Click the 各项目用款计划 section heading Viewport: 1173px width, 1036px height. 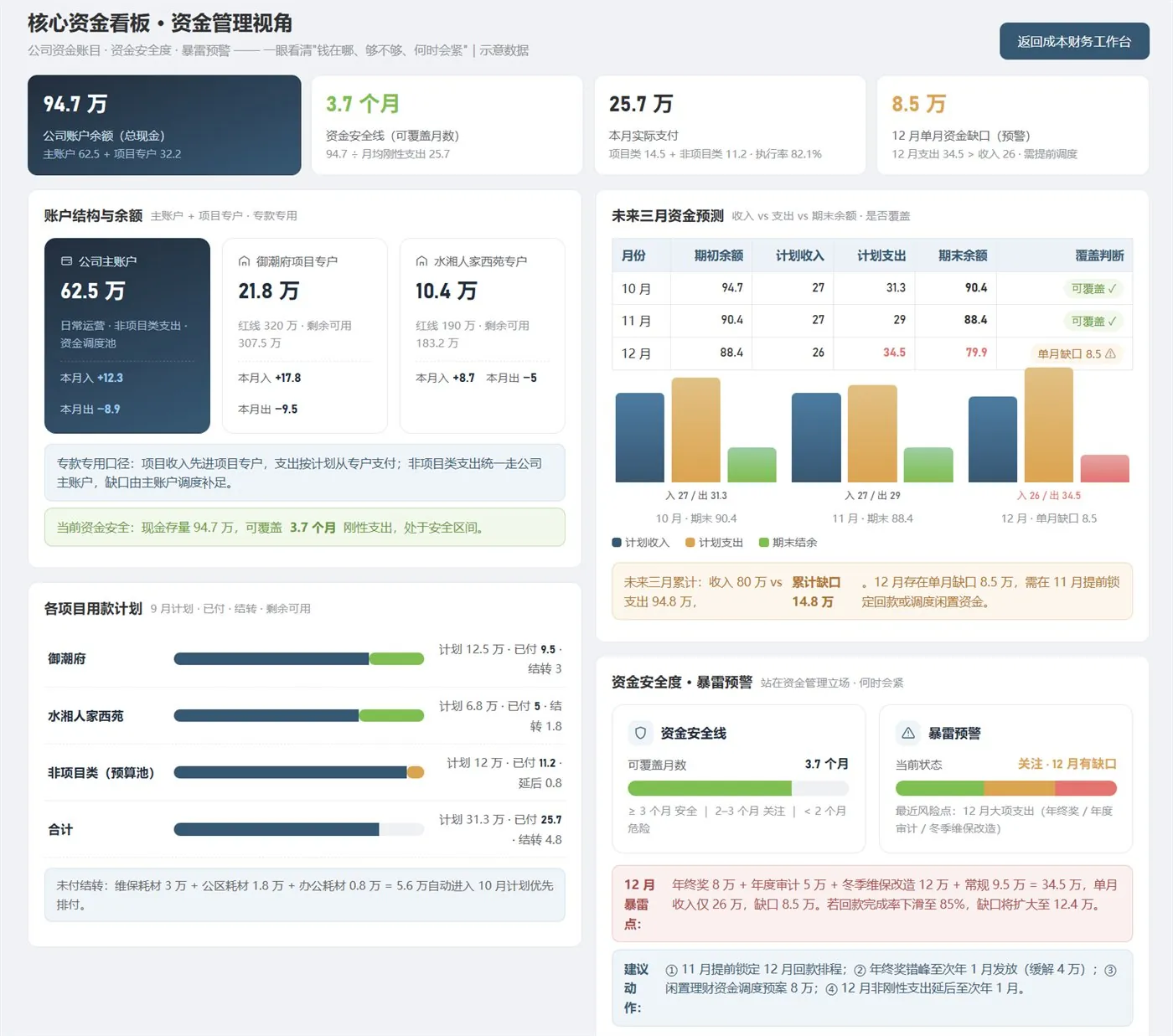pyautogui.click(x=93, y=608)
